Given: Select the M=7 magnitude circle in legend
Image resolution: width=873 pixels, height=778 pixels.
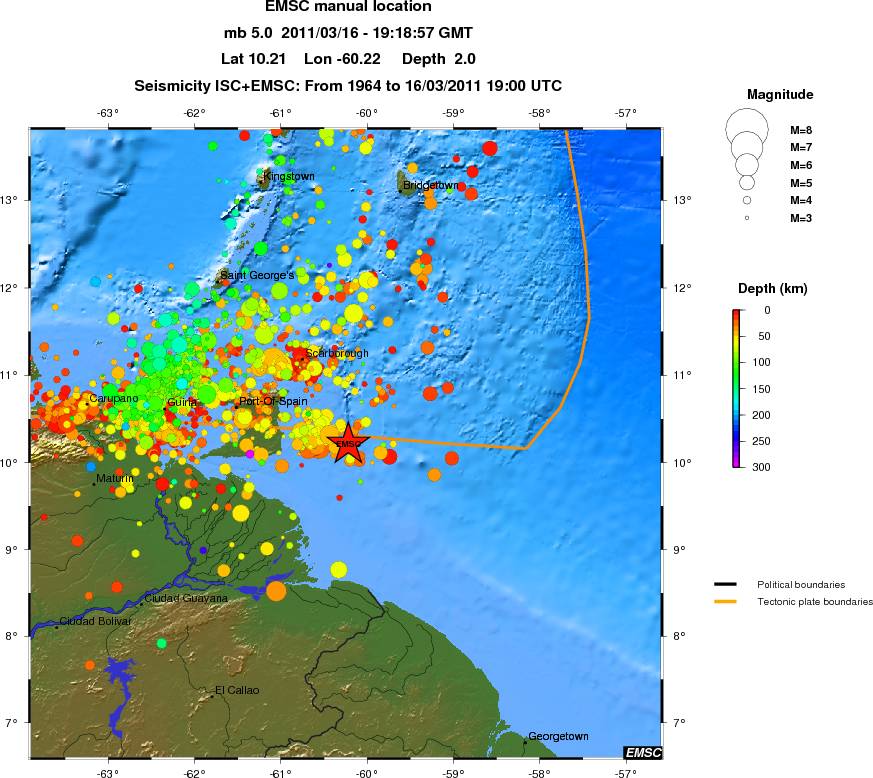Looking at the screenshot, I should (747, 146).
